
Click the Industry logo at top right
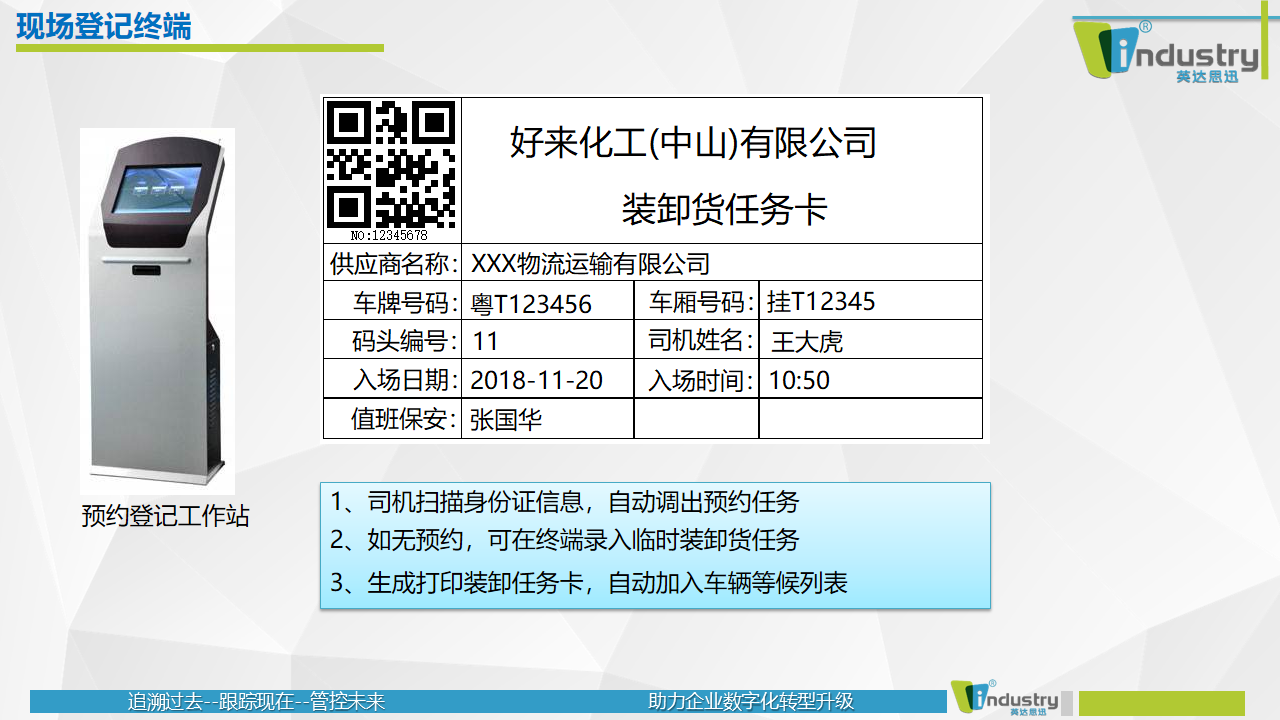[1166, 50]
